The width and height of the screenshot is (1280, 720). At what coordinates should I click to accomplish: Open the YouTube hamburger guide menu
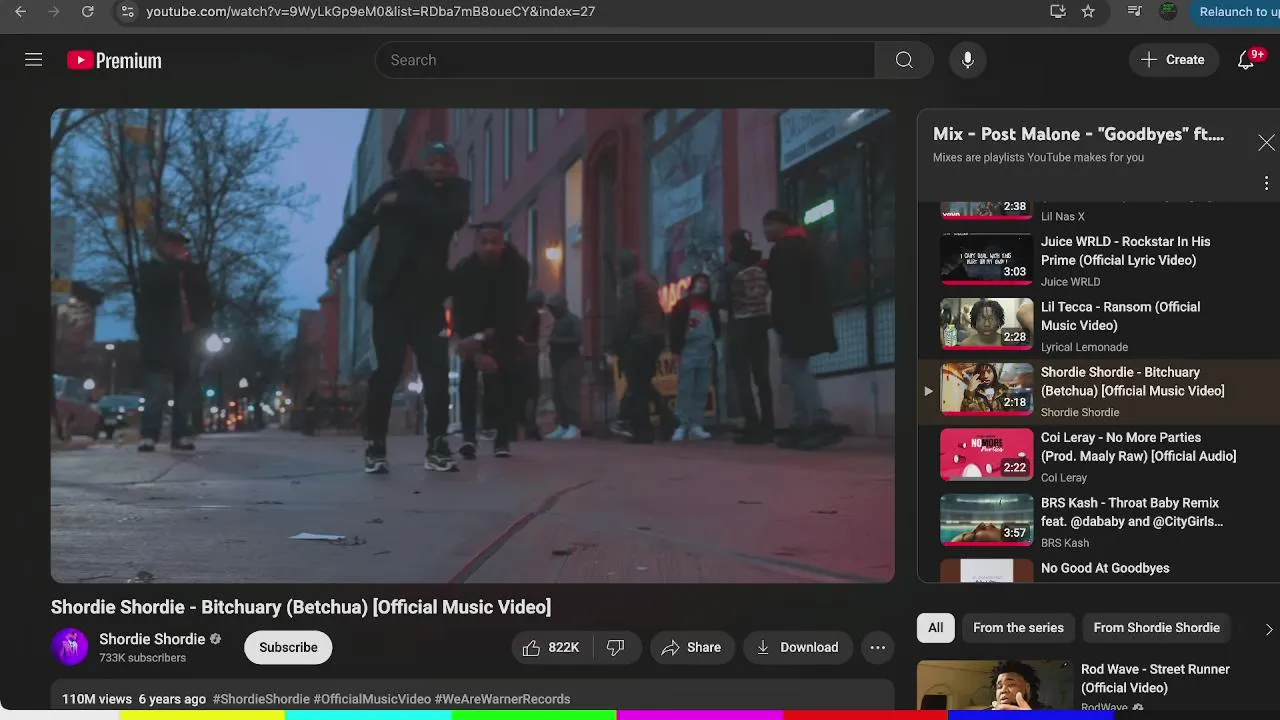click(x=33, y=60)
